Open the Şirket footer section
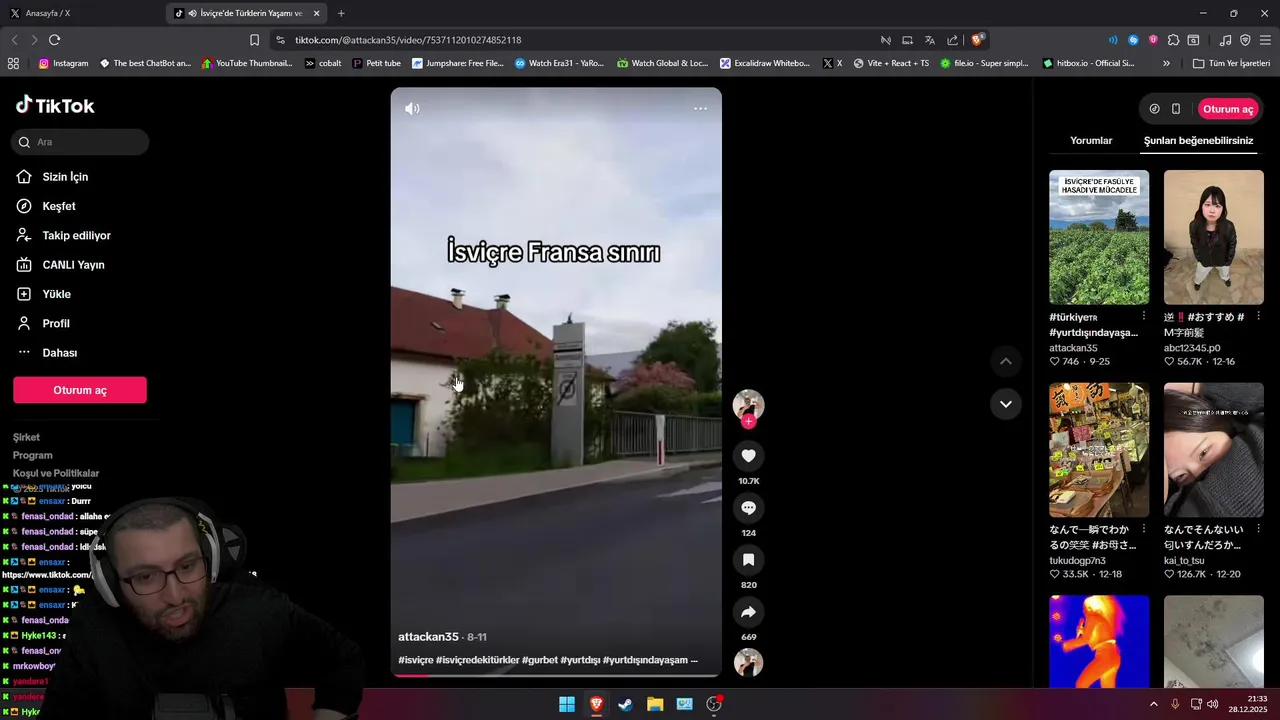 click(x=26, y=437)
